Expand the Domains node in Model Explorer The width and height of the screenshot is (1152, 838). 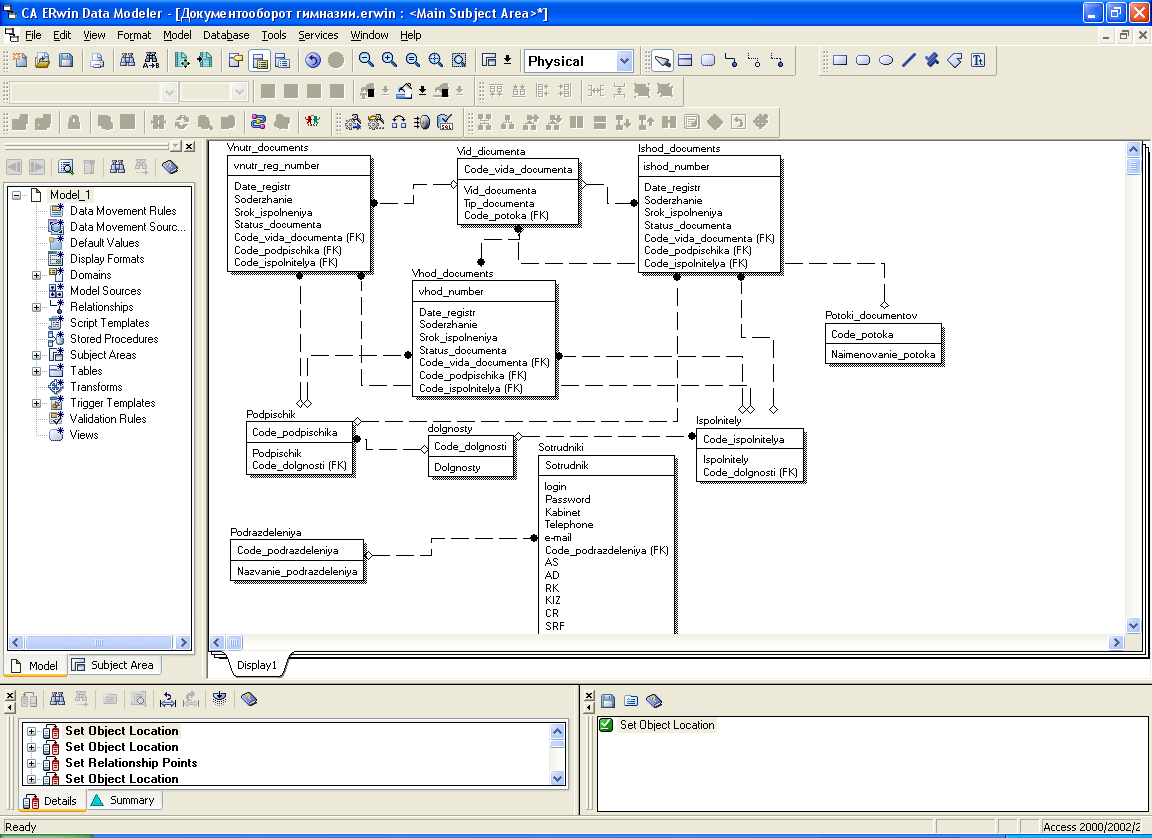(x=37, y=275)
